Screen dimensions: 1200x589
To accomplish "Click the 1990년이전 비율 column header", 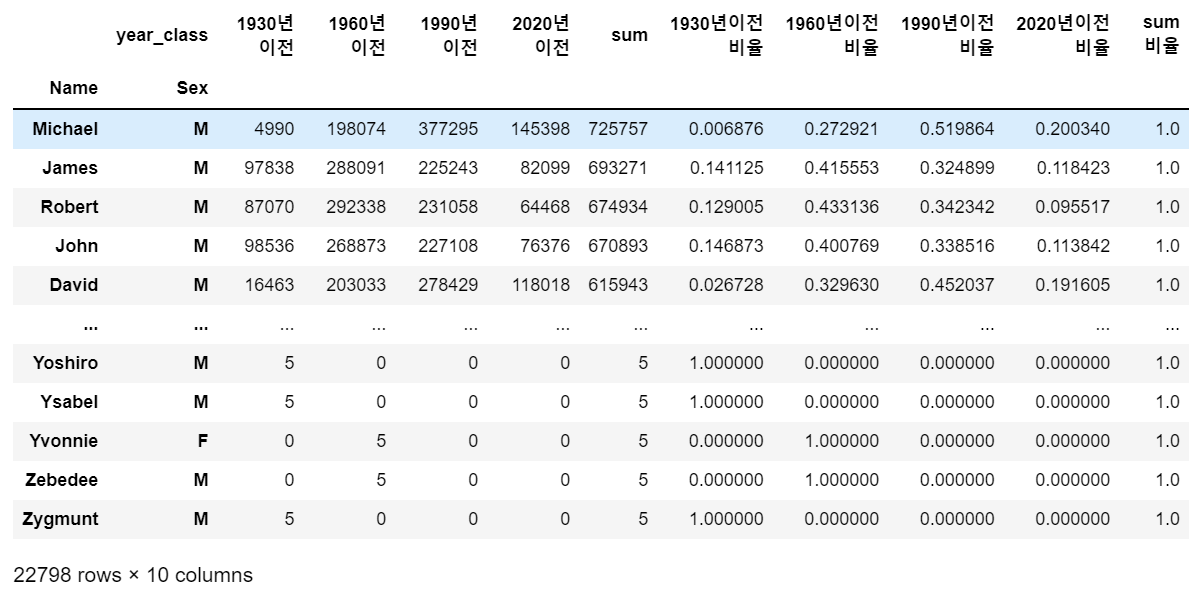I will point(948,35).
